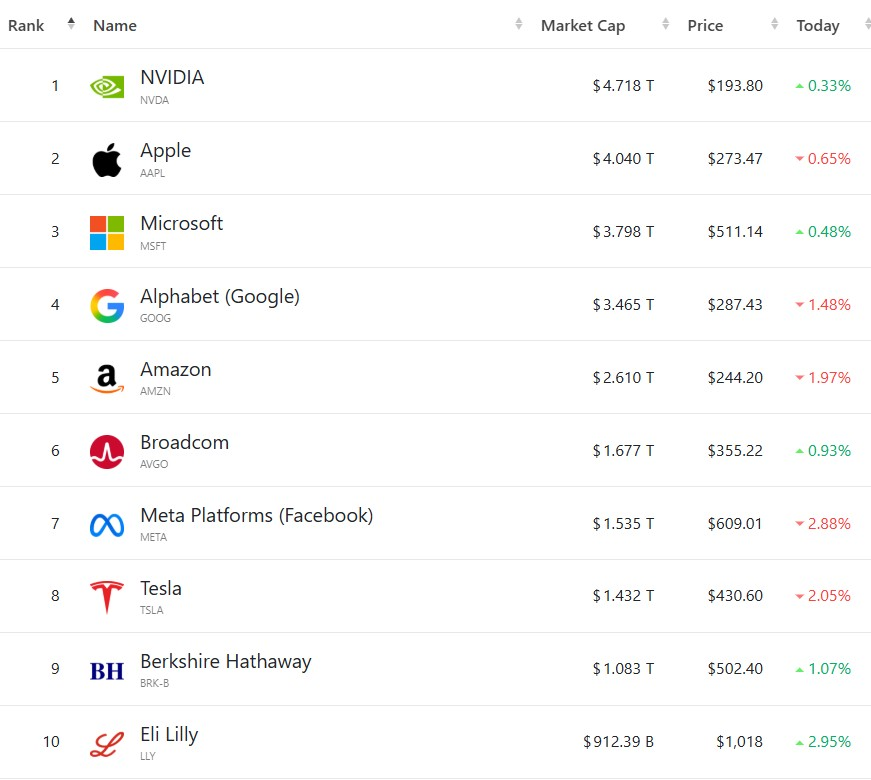The width and height of the screenshot is (871, 780).
Task: Click the Today column header
Action: pyautogui.click(x=818, y=26)
